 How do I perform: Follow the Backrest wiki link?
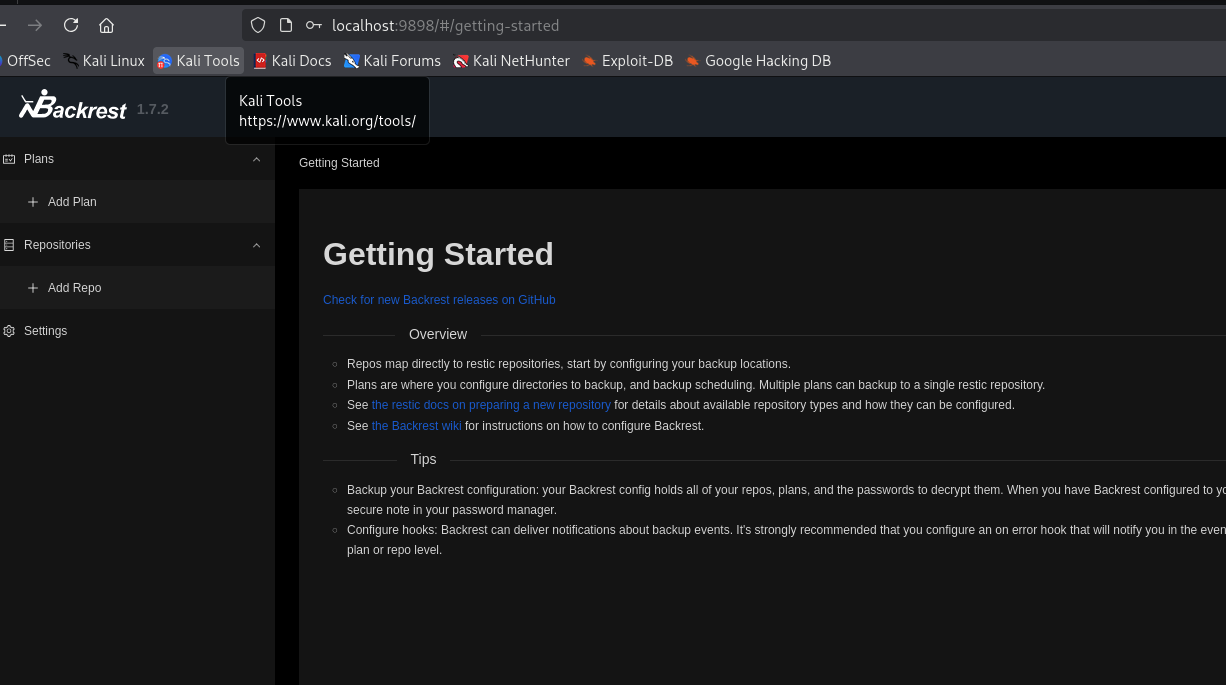(416, 426)
